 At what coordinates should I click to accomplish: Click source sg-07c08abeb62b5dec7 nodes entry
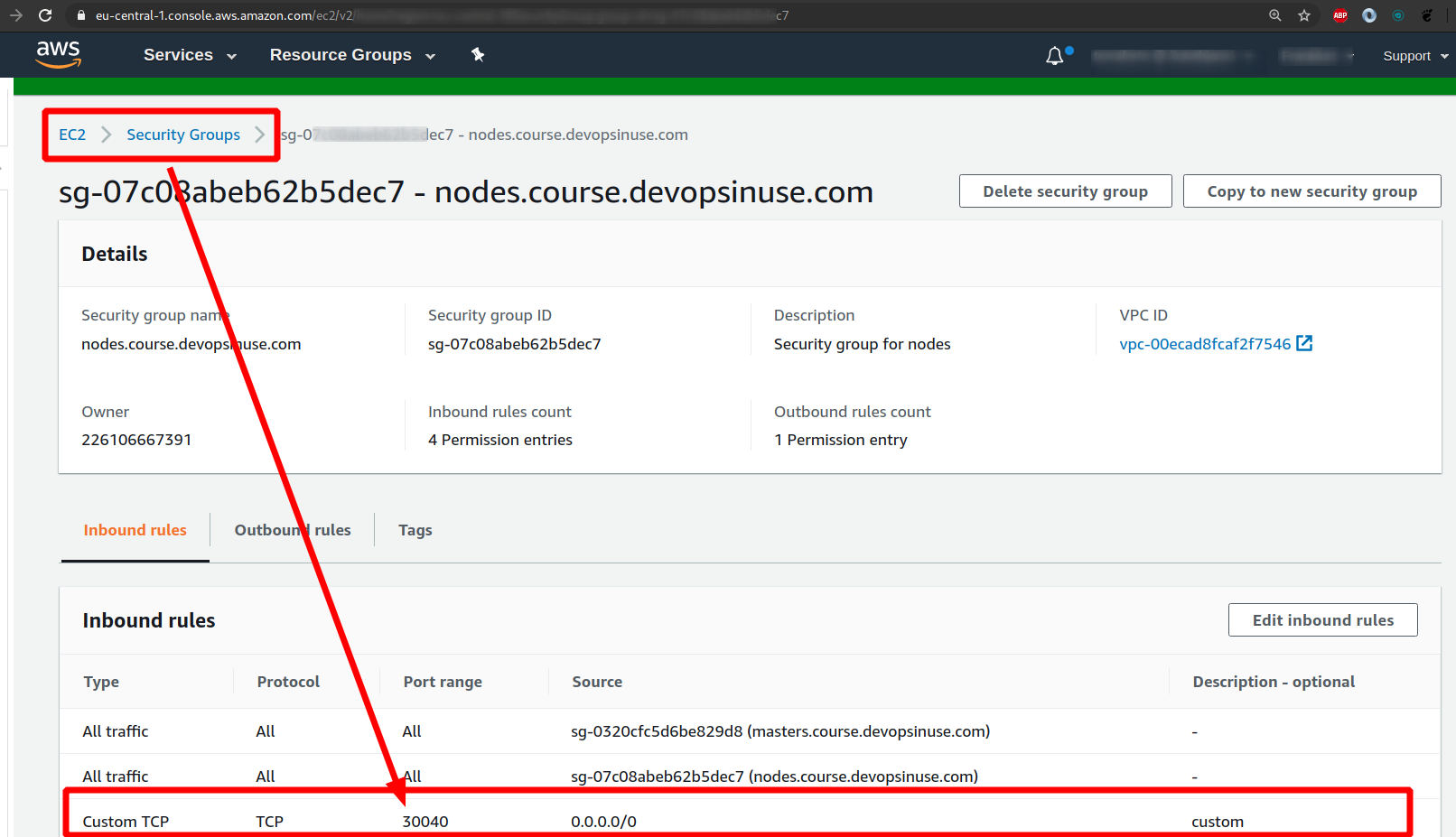point(774,777)
